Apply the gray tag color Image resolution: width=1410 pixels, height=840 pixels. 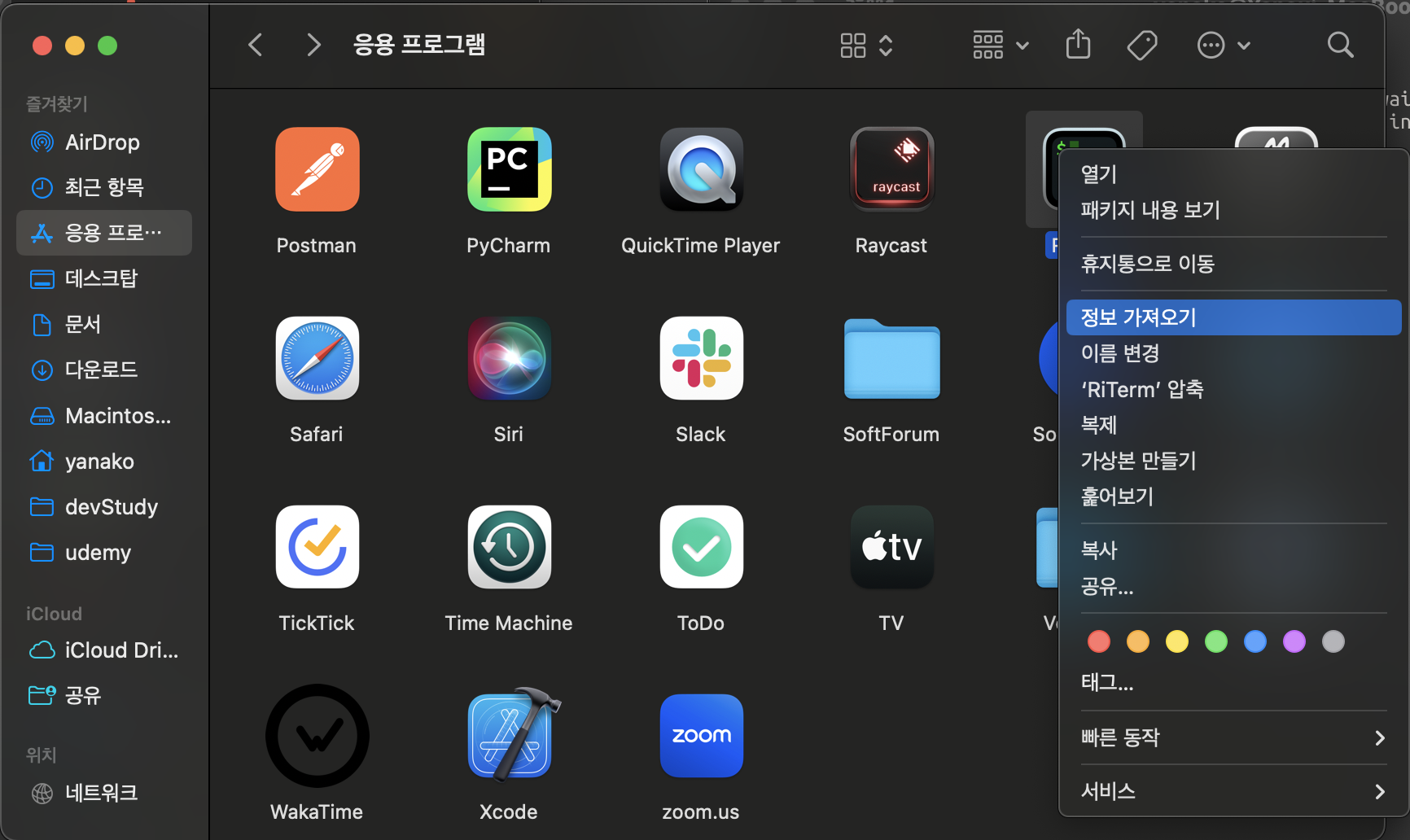click(x=1333, y=641)
